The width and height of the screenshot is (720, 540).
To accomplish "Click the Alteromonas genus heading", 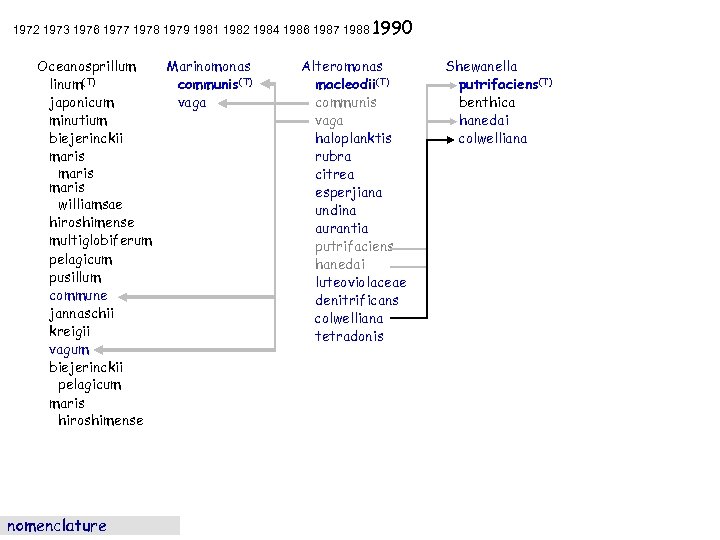I will 342,66.
